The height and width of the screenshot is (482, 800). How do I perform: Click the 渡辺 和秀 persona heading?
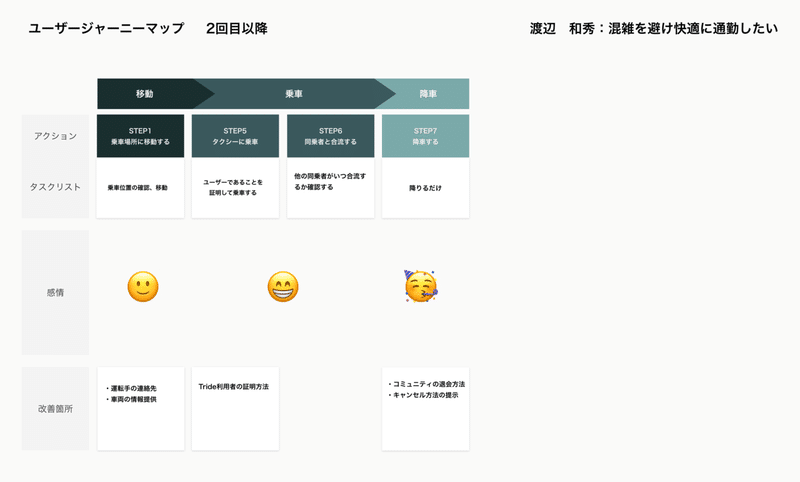pos(654,29)
